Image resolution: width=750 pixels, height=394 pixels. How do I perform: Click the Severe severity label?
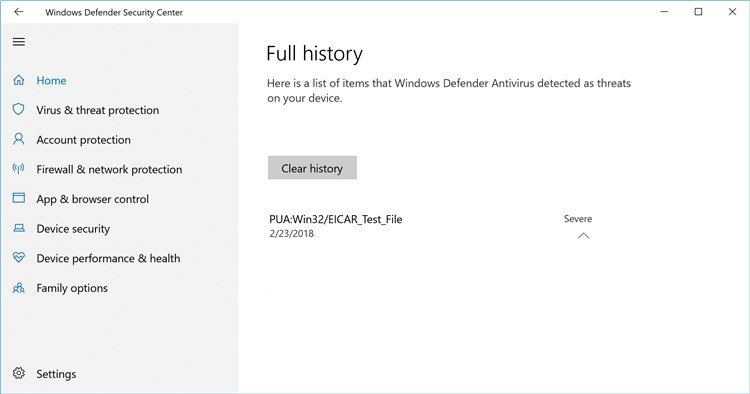(x=578, y=219)
